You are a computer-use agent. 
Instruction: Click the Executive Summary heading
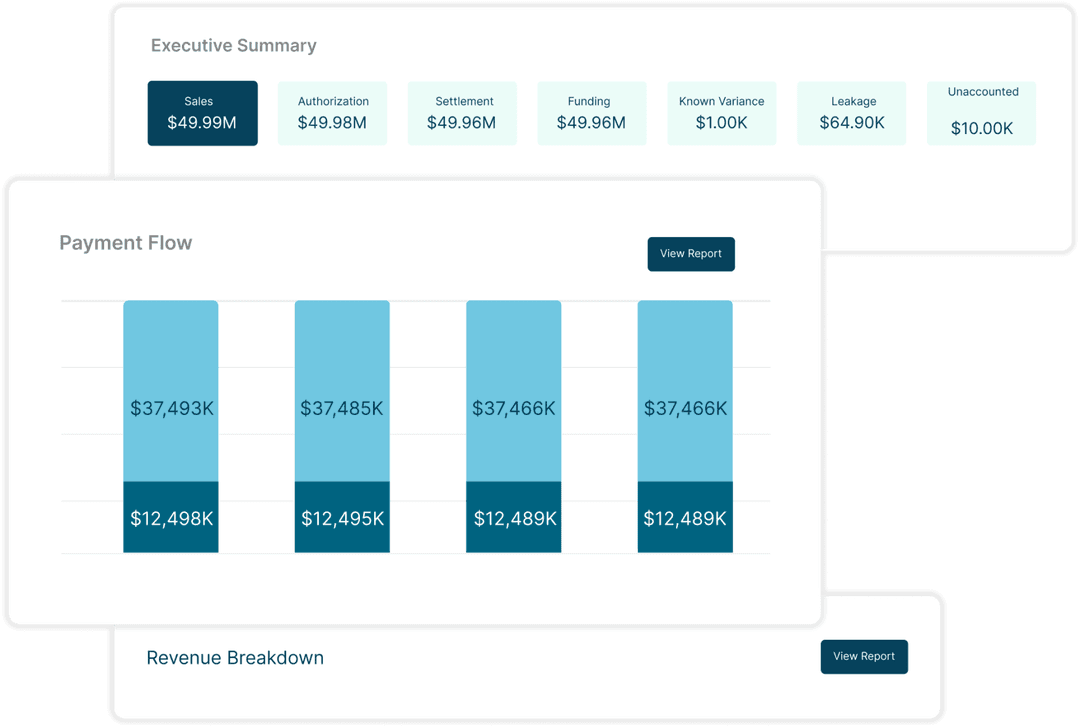[233, 46]
